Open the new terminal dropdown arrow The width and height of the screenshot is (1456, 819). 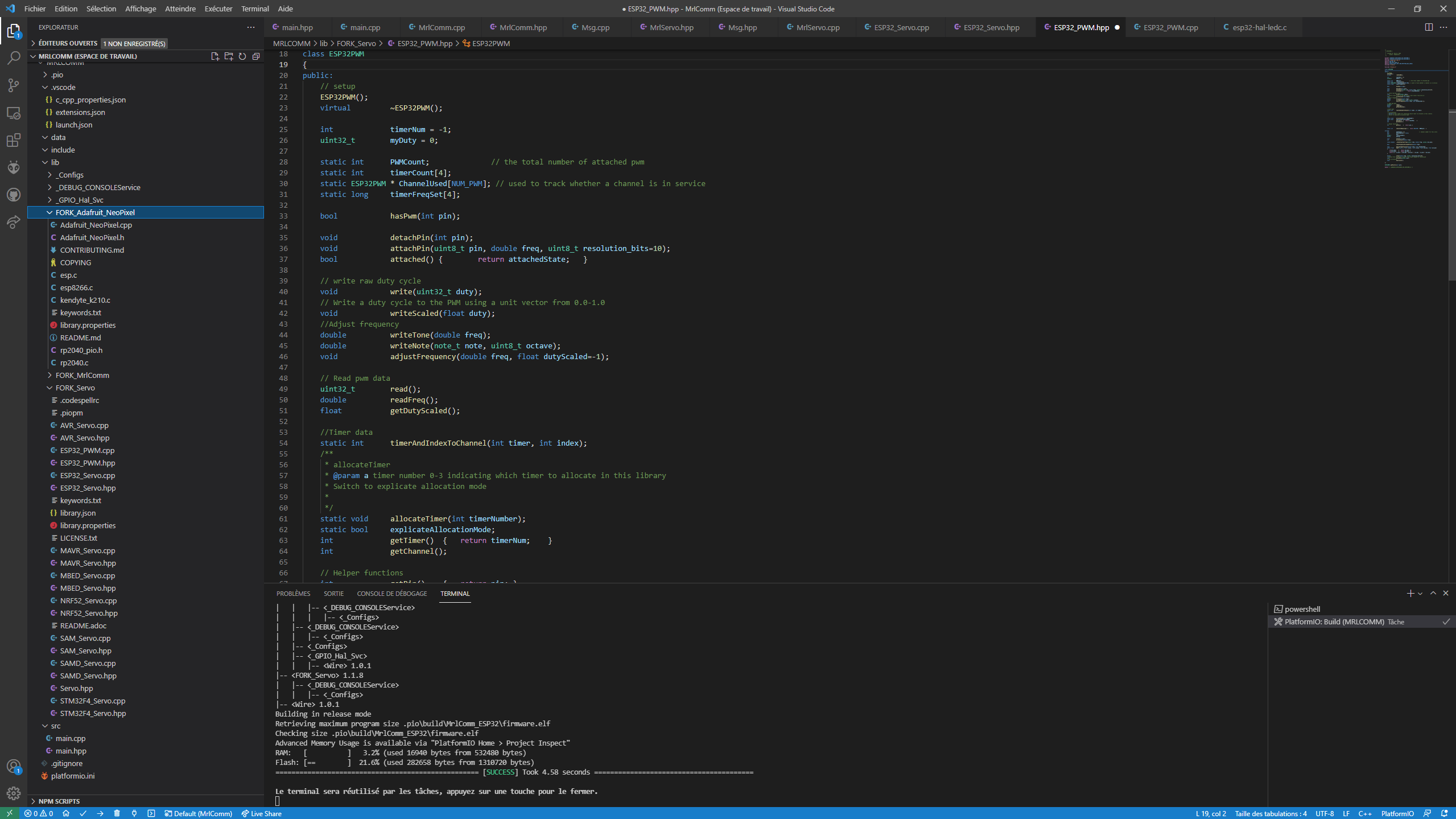click(1420, 594)
